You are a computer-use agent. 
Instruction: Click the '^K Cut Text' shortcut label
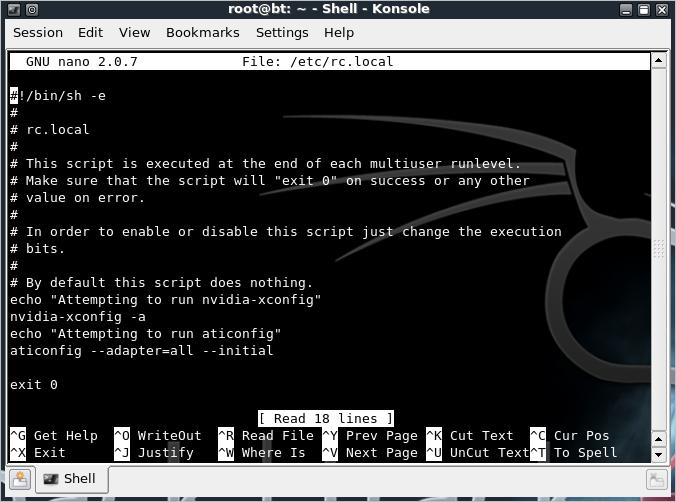pos(470,436)
